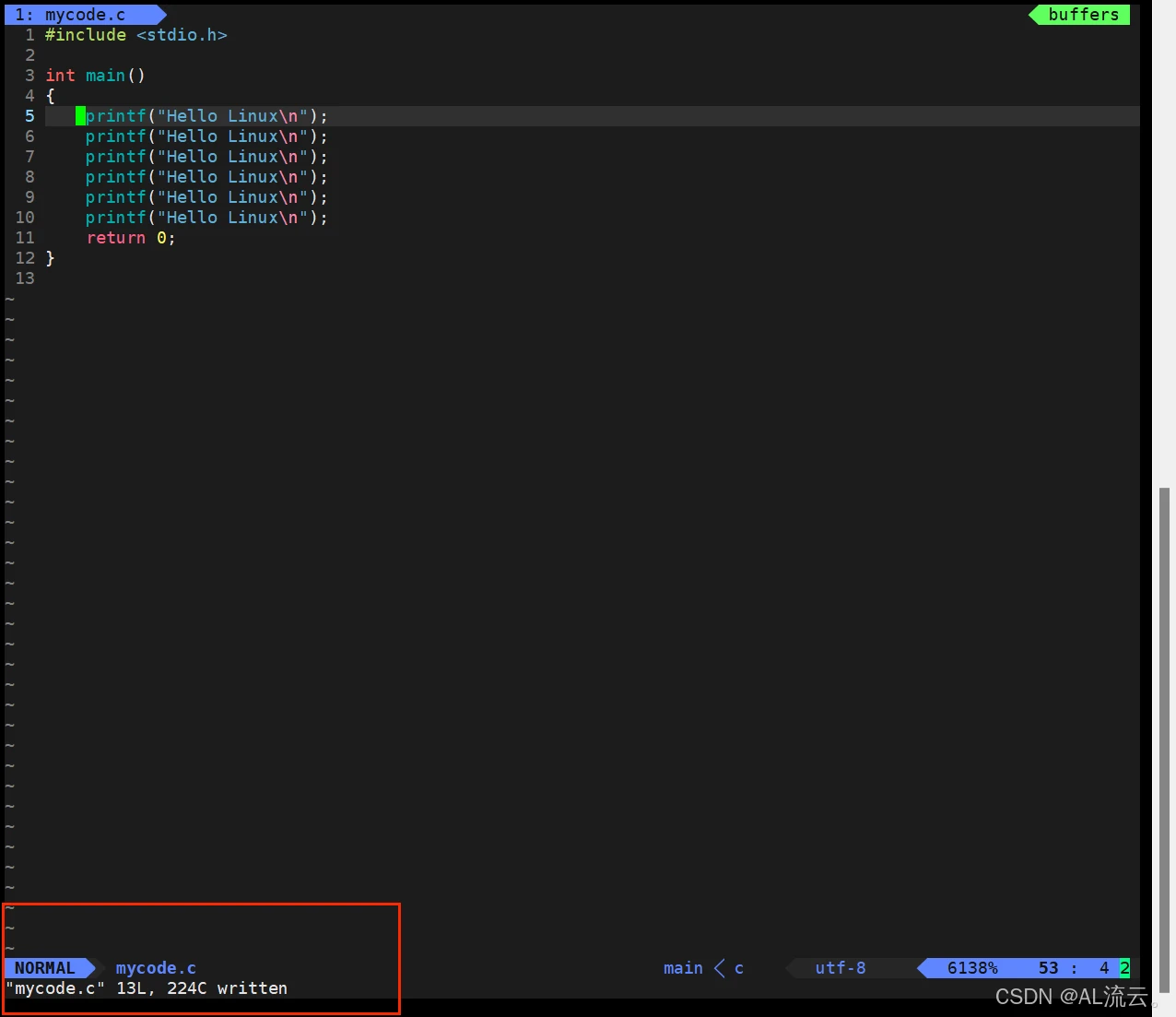Click the #include <stdio.h> line
The image size is (1176, 1017).
tap(136, 35)
